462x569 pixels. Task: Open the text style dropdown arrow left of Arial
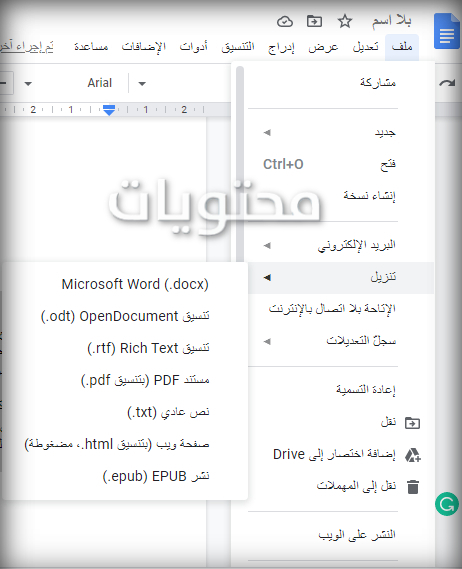tap(28, 84)
